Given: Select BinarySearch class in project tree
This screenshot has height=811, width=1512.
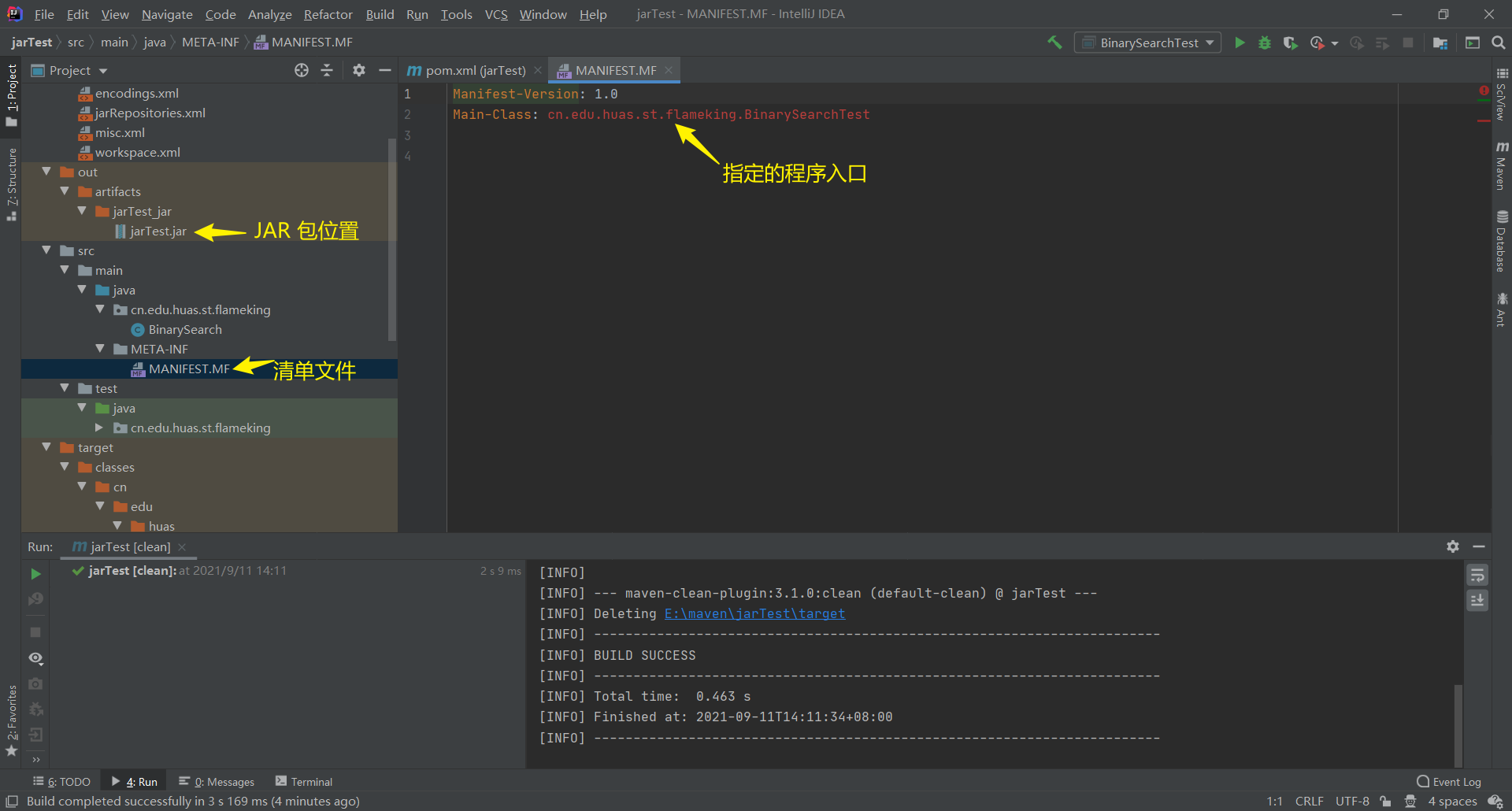Looking at the screenshot, I should [x=184, y=329].
